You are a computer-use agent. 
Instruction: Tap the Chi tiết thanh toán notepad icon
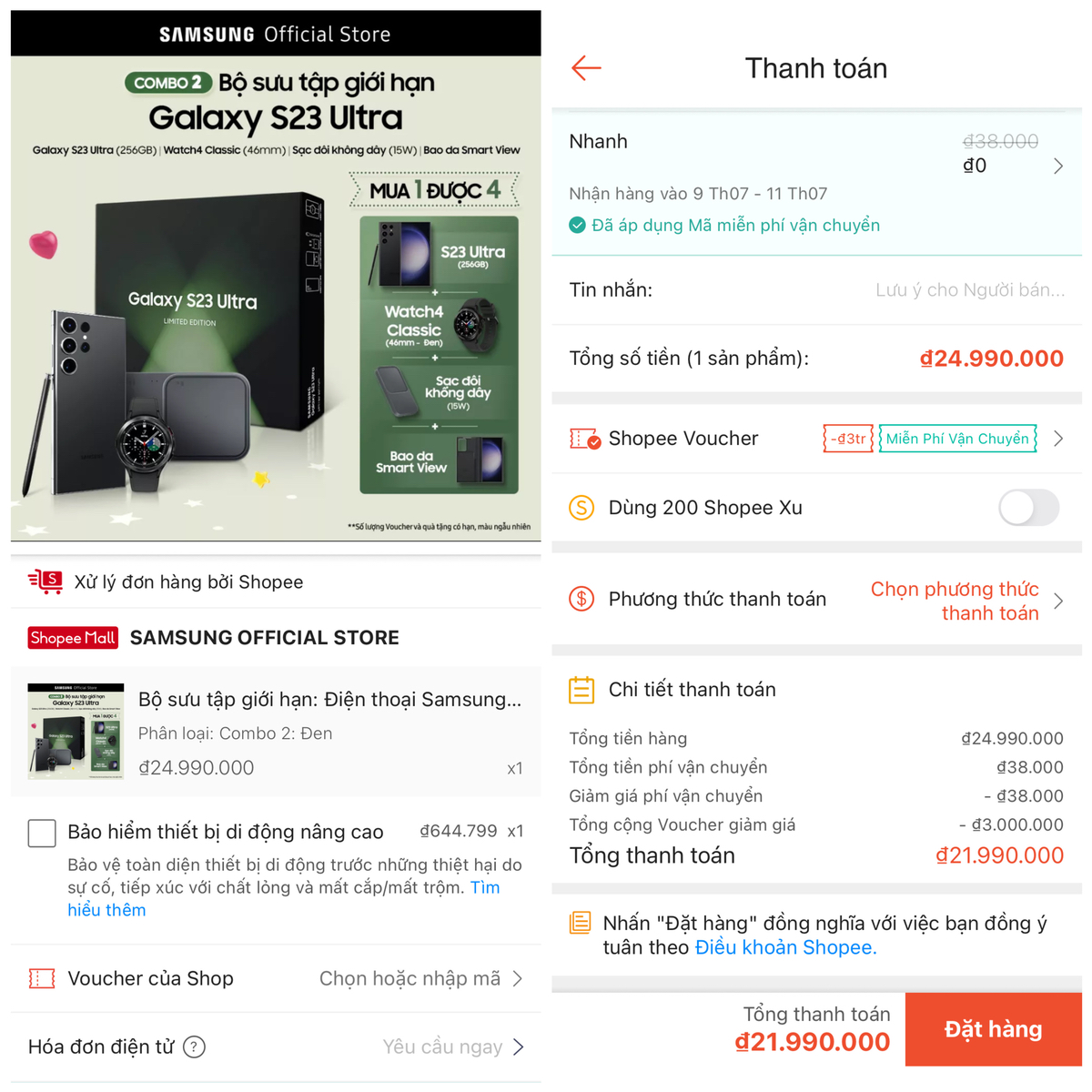pyautogui.click(x=581, y=690)
